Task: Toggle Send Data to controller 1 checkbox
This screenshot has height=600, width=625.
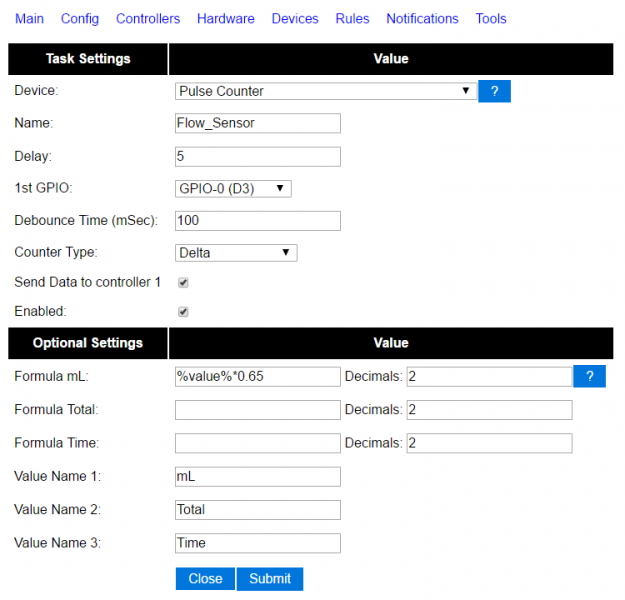Action: pos(183,283)
